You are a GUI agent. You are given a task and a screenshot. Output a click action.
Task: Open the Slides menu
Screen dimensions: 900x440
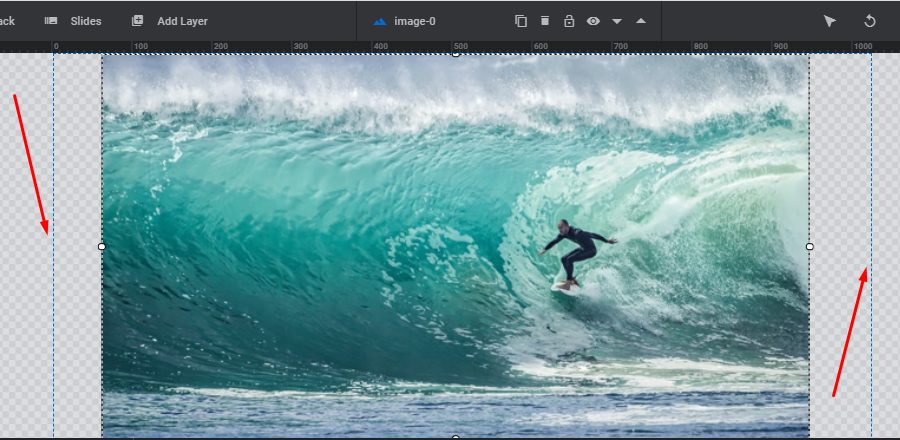click(x=73, y=21)
